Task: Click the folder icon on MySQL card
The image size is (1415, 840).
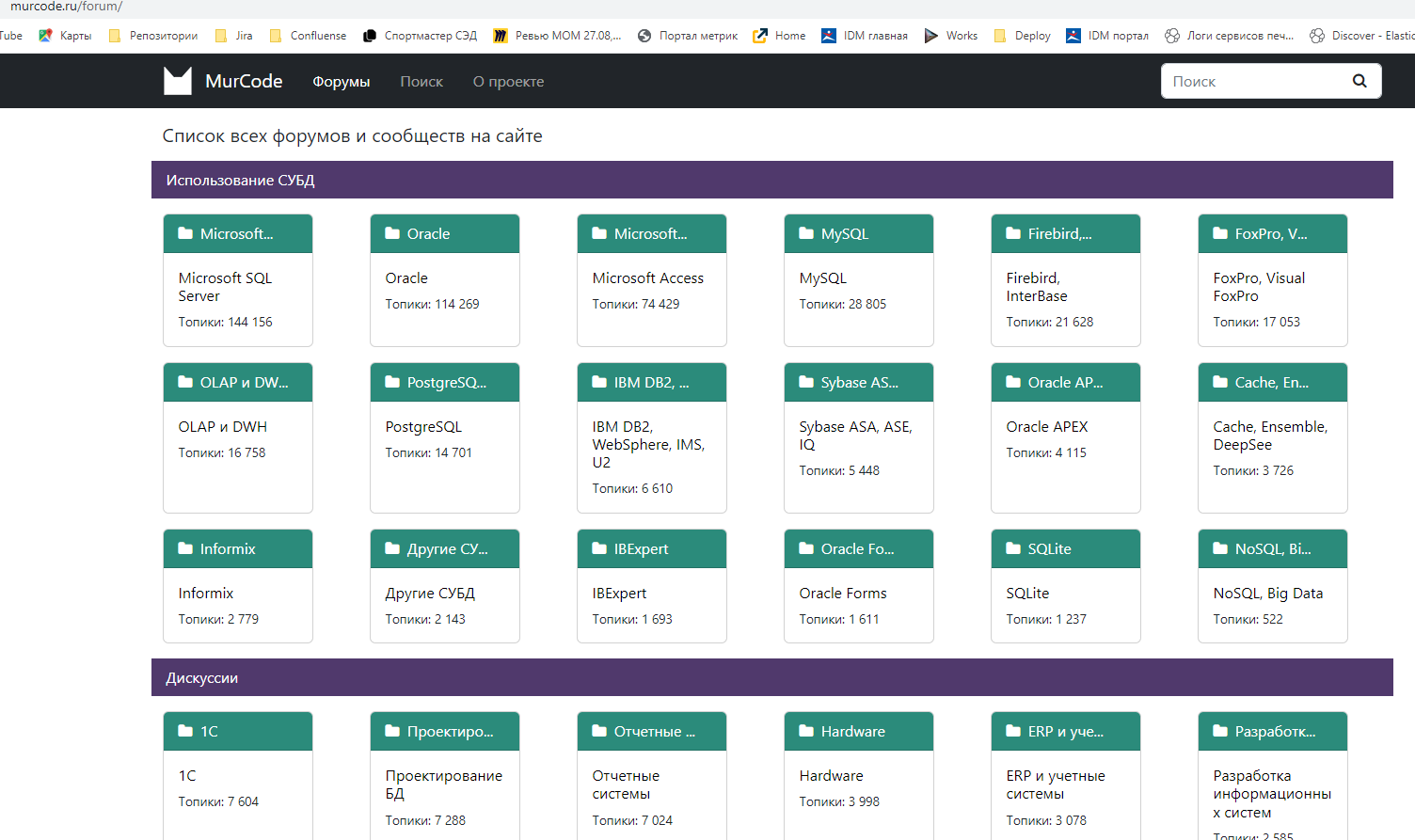Action: pyautogui.click(x=806, y=233)
